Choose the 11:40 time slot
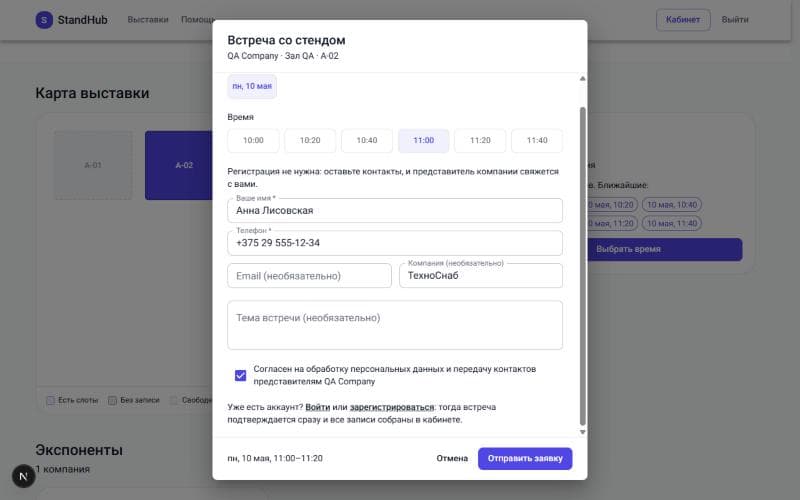 pos(537,140)
